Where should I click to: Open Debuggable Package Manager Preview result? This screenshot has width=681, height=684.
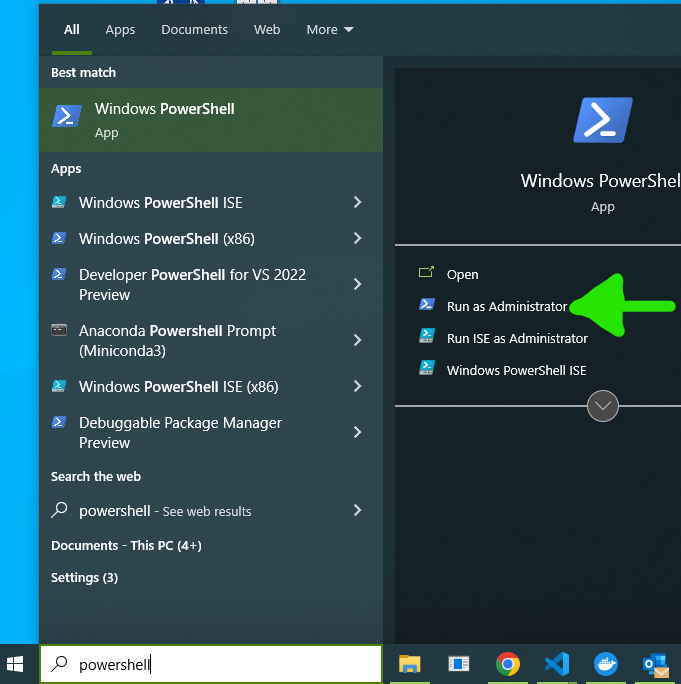211,432
